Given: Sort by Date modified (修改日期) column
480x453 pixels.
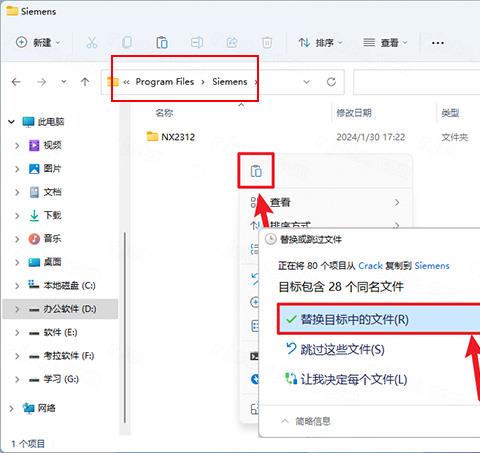Looking at the screenshot, I should 354,113.
